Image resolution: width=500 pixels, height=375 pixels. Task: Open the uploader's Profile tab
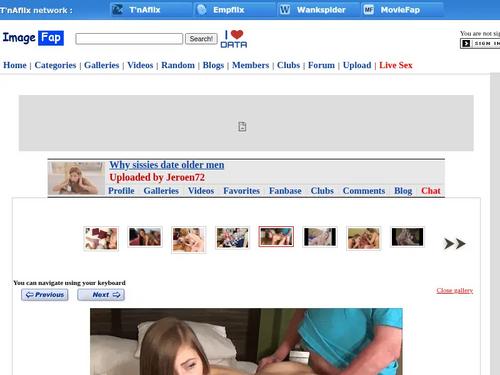121,191
